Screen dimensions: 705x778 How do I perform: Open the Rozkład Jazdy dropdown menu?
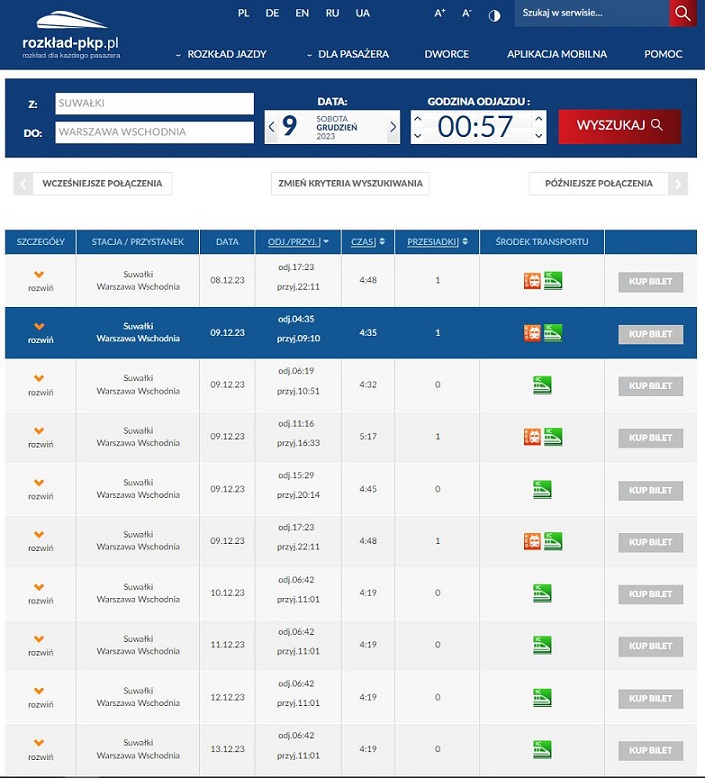(x=221, y=54)
